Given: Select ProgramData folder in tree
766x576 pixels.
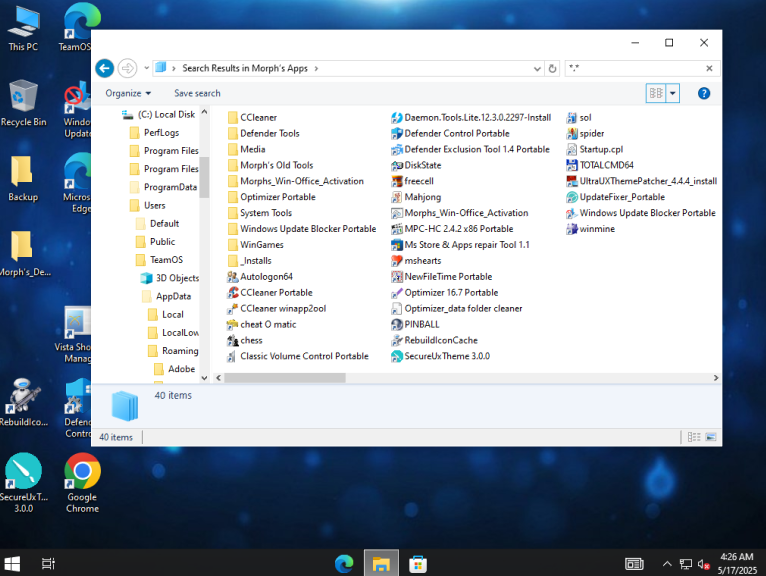Looking at the screenshot, I should 164,187.
